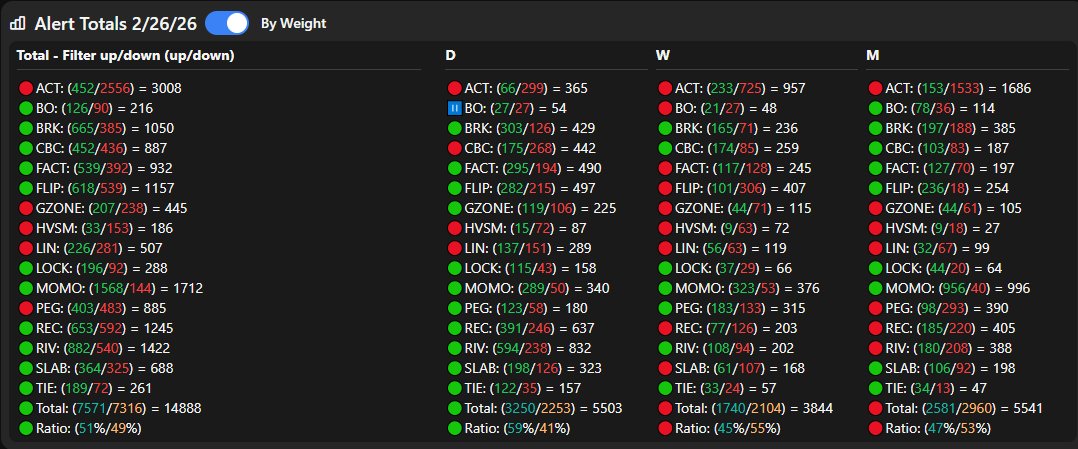Screen dimensions: 1078x449
Task: Click the red dot beside Total column GZONE
Action: pos(26,208)
